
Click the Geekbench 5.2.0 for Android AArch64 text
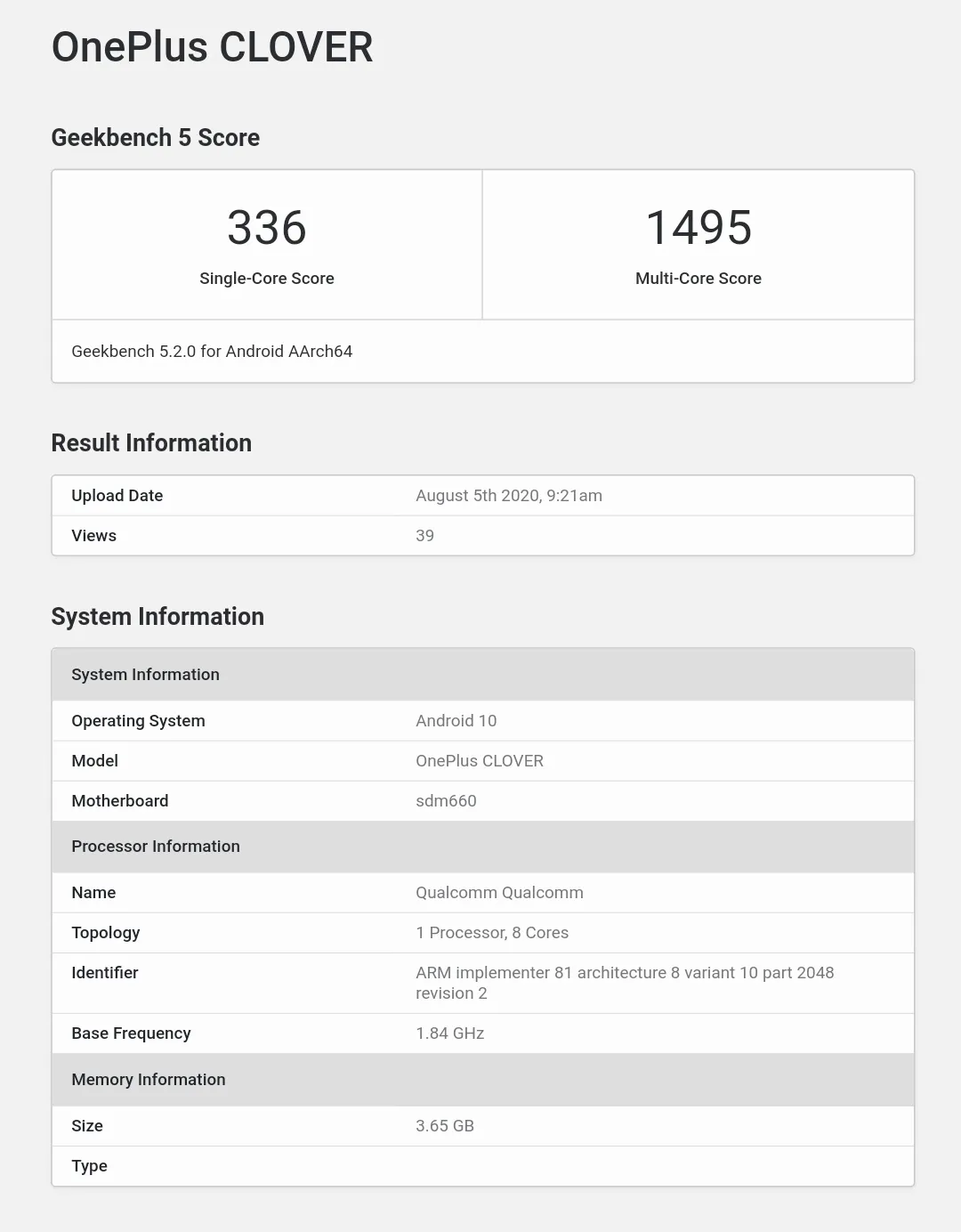coord(212,352)
